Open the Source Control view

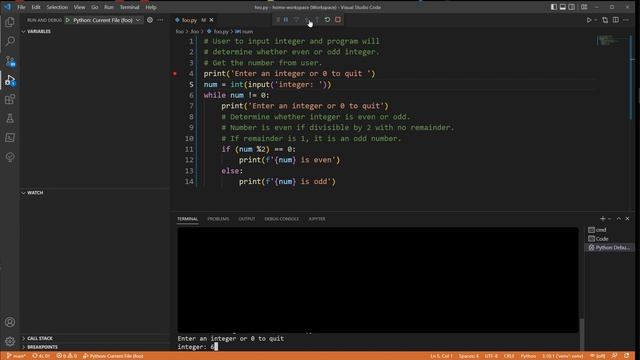(x=10, y=61)
